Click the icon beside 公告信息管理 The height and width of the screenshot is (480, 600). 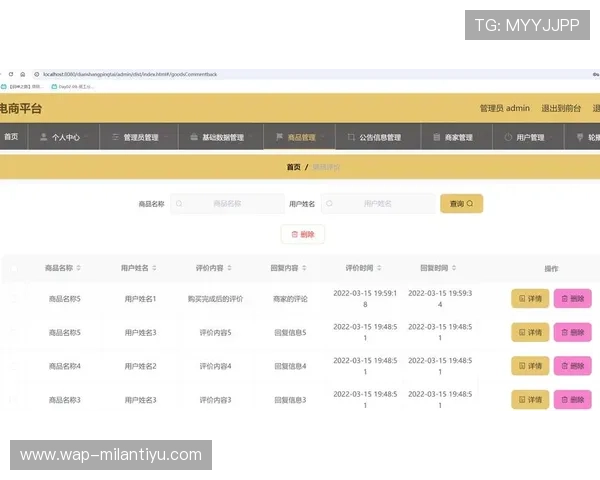click(x=351, y=137)
